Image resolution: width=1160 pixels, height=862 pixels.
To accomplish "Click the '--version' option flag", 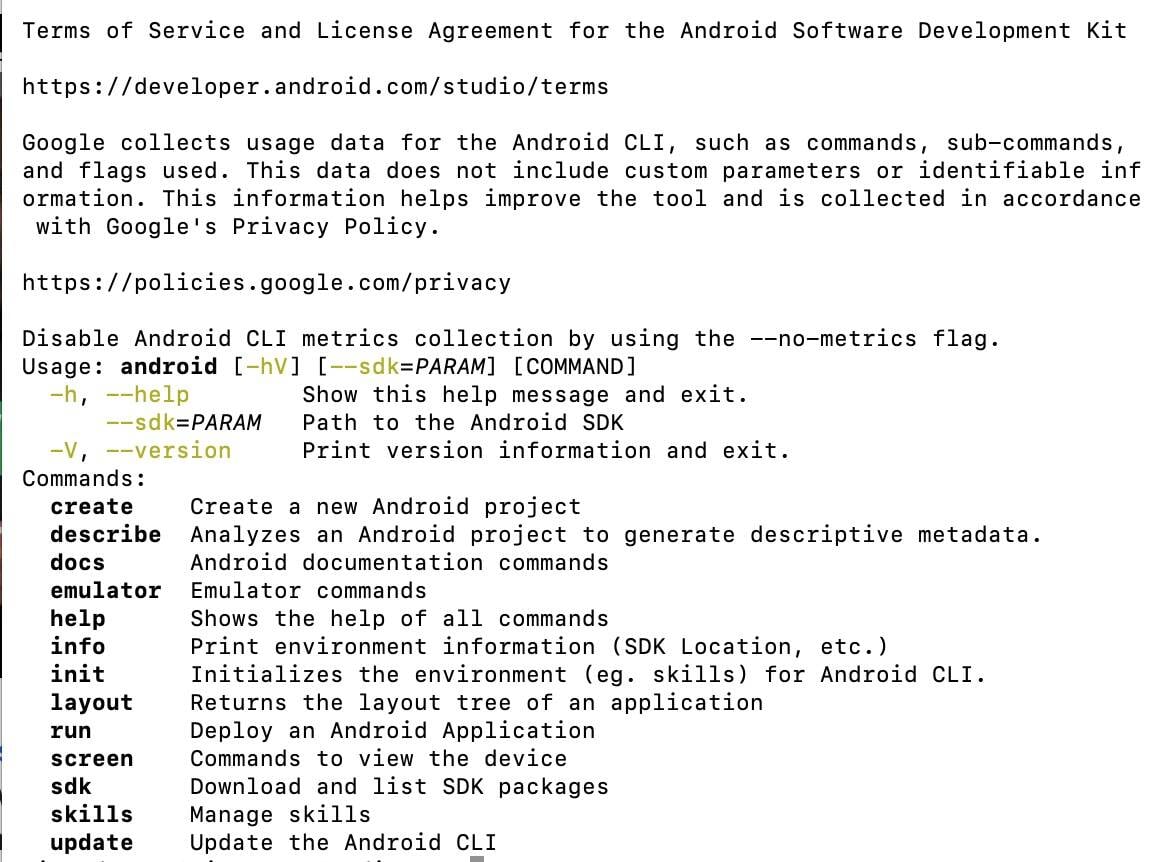I will tap(168, 451).
